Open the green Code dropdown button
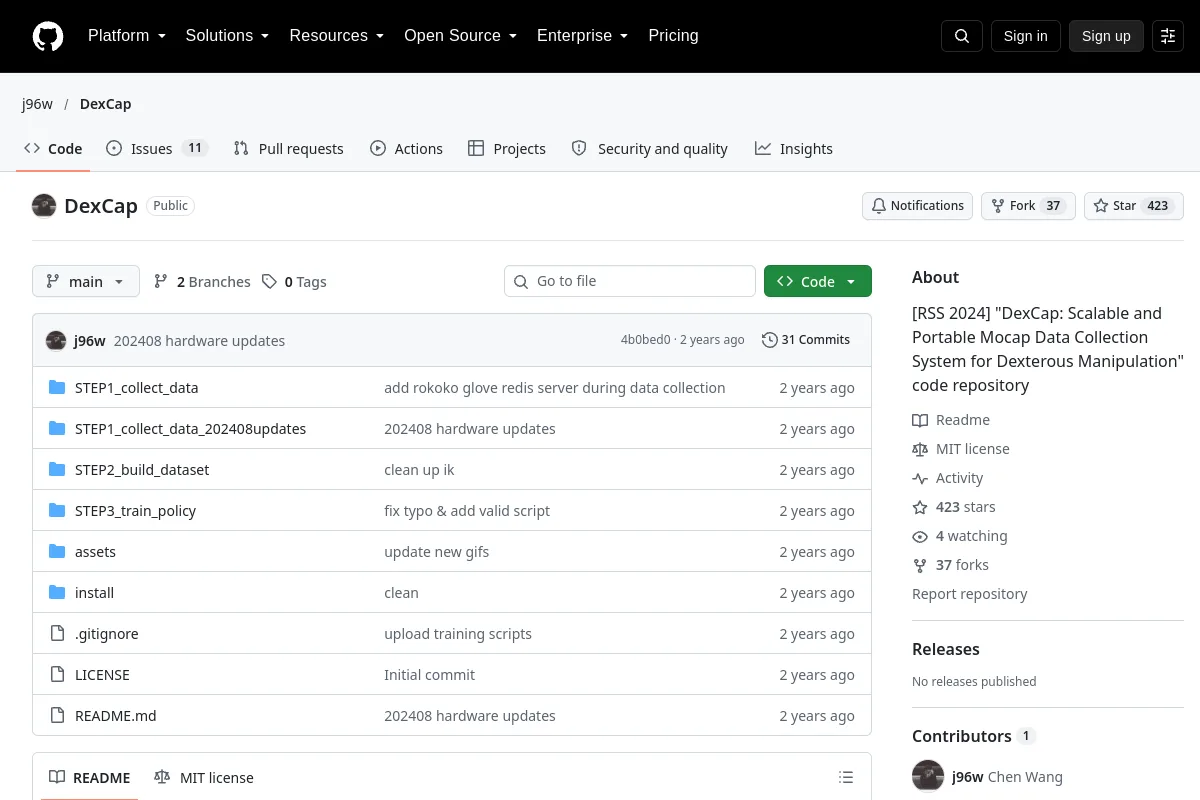Image resolution: width=1200 pixels, height=800 pixels. click(x=818, y=282)
